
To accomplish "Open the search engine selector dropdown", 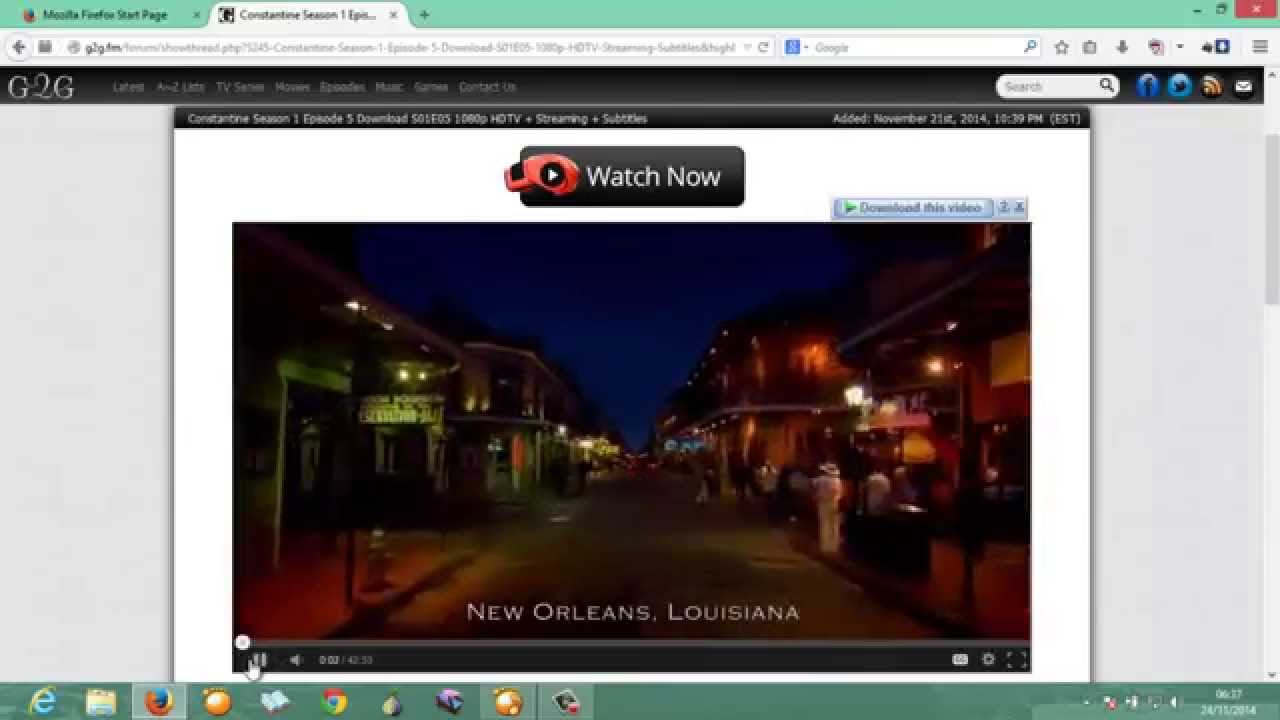I will point(796,47).
